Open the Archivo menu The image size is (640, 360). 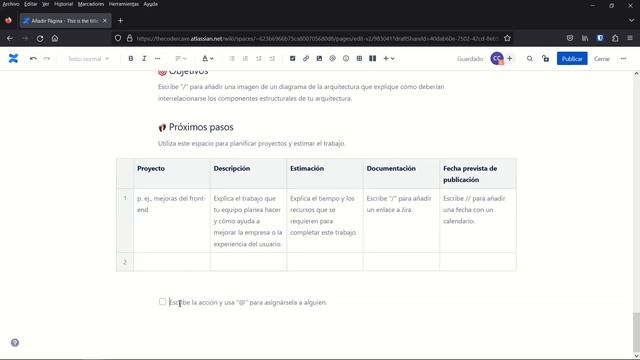pos(11,4)
